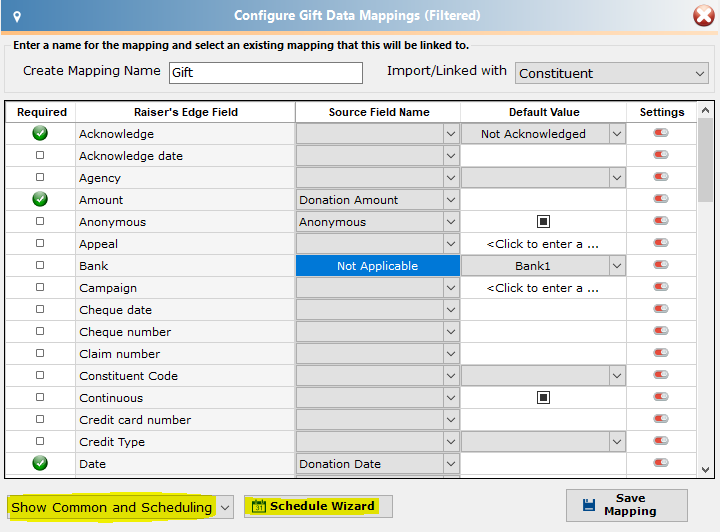Open the Constituent Code default value dropdown

click(617, 376)
